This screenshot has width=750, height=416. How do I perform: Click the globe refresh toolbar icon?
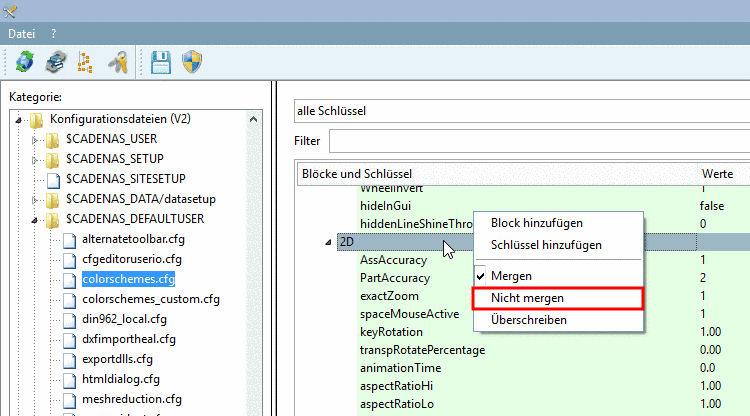coord(24,62)
